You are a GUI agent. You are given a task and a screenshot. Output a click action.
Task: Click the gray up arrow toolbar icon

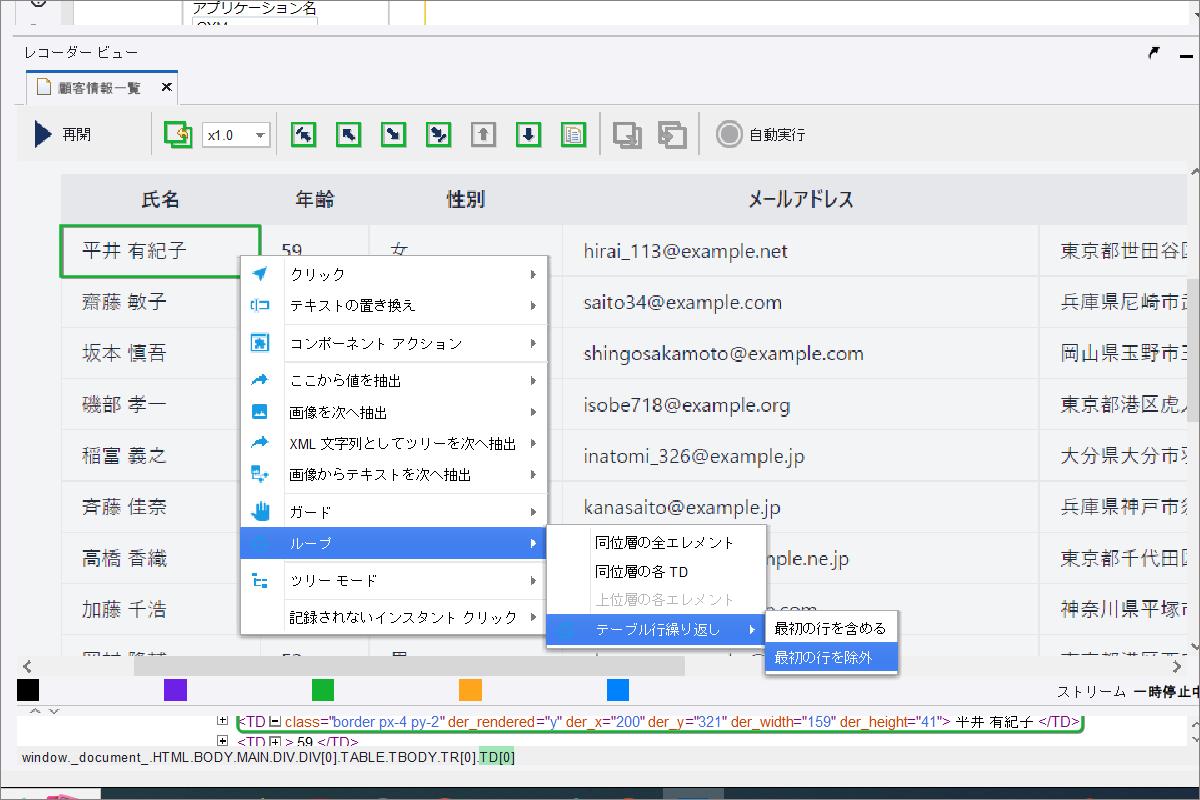point(483,134)
